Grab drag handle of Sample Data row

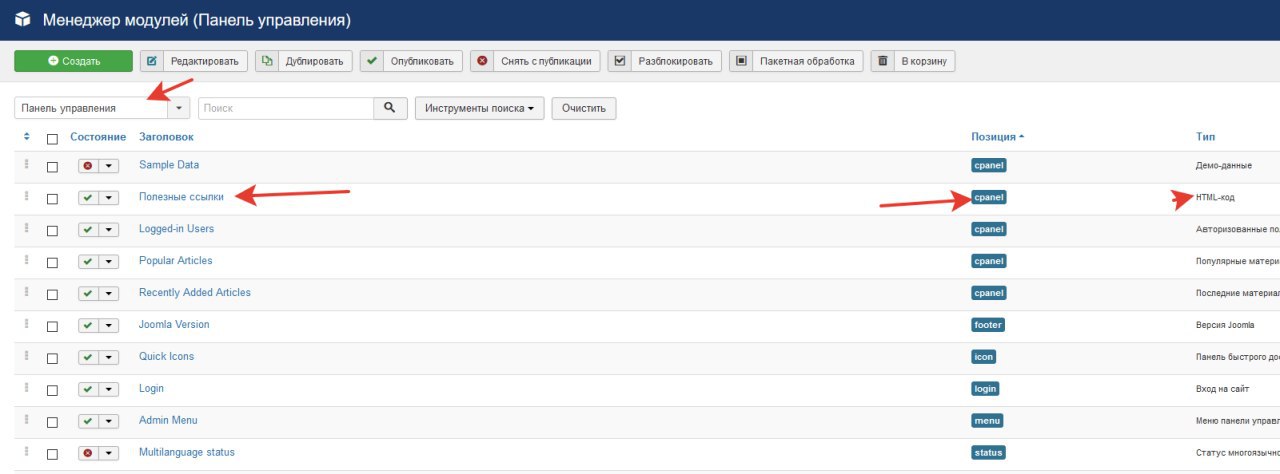click(x=27, y=166)
